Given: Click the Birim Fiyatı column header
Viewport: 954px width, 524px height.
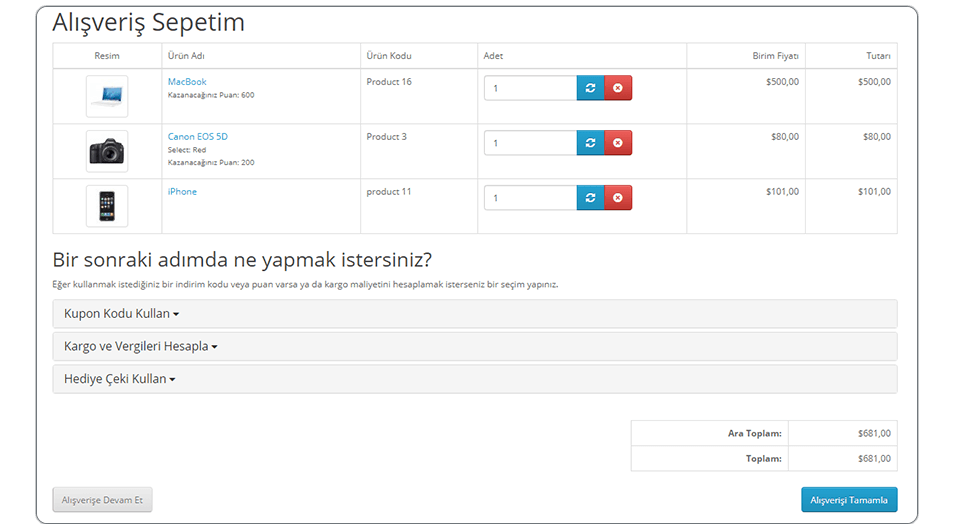Looking at the screenshot, I should click(x=775, y=55).
